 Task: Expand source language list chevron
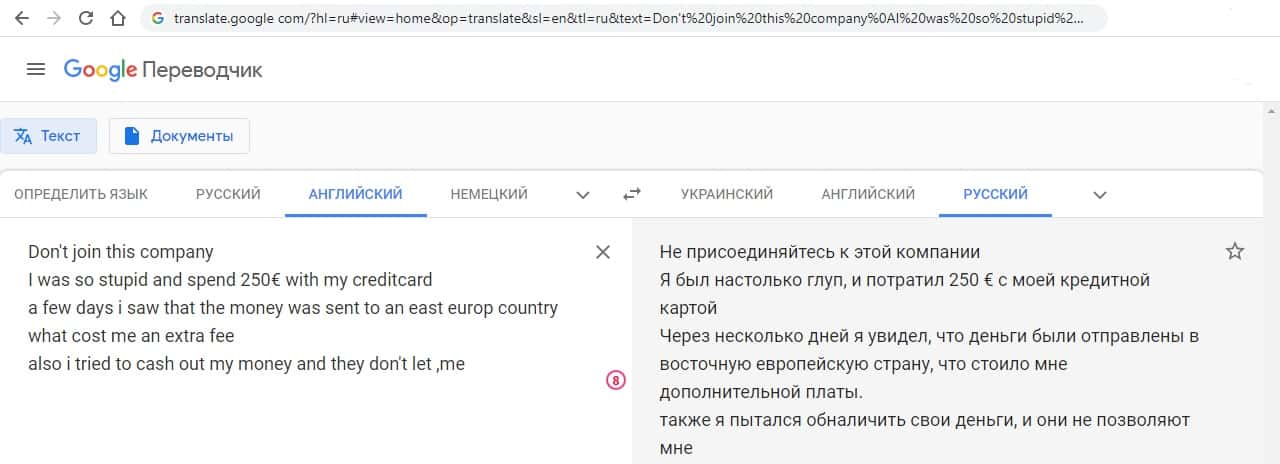click(x=583, y=195)
